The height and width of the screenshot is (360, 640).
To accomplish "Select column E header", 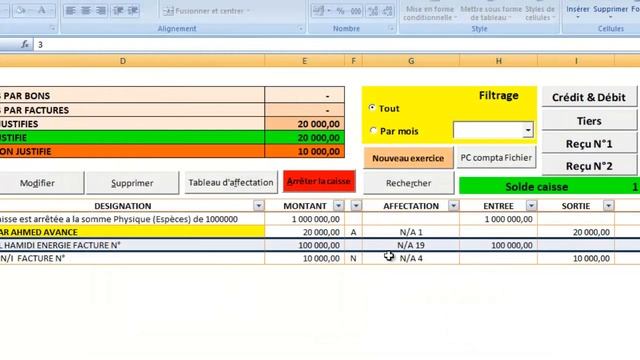I will click(x=304, y=61).
